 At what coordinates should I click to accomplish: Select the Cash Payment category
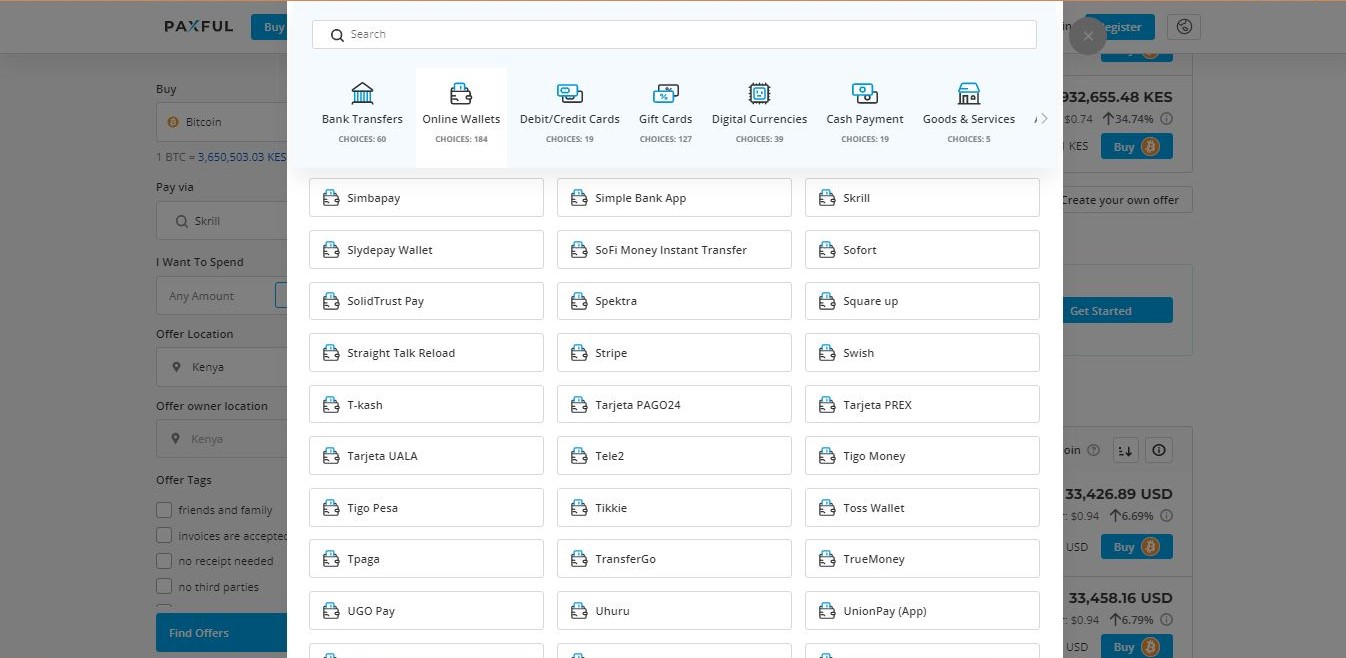pos(865,116)
